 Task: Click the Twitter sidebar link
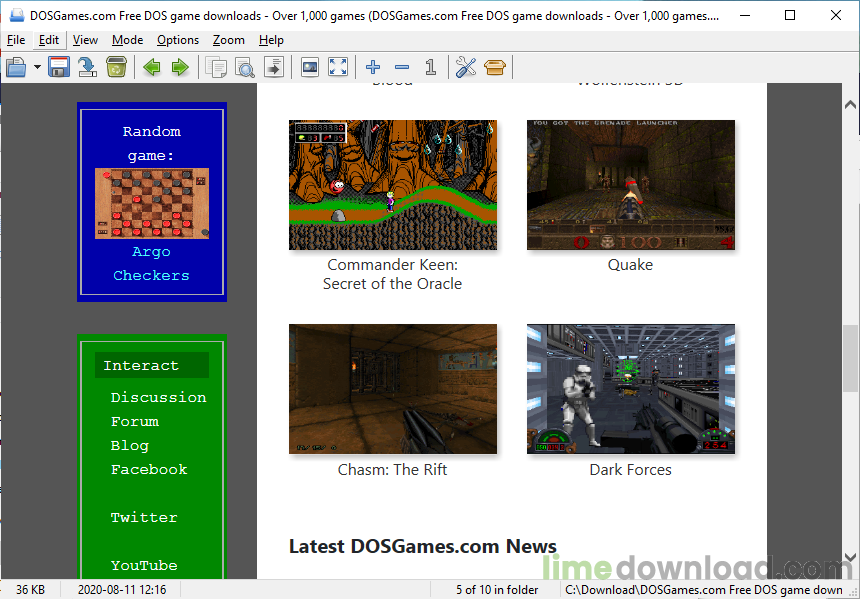(144, 517)
